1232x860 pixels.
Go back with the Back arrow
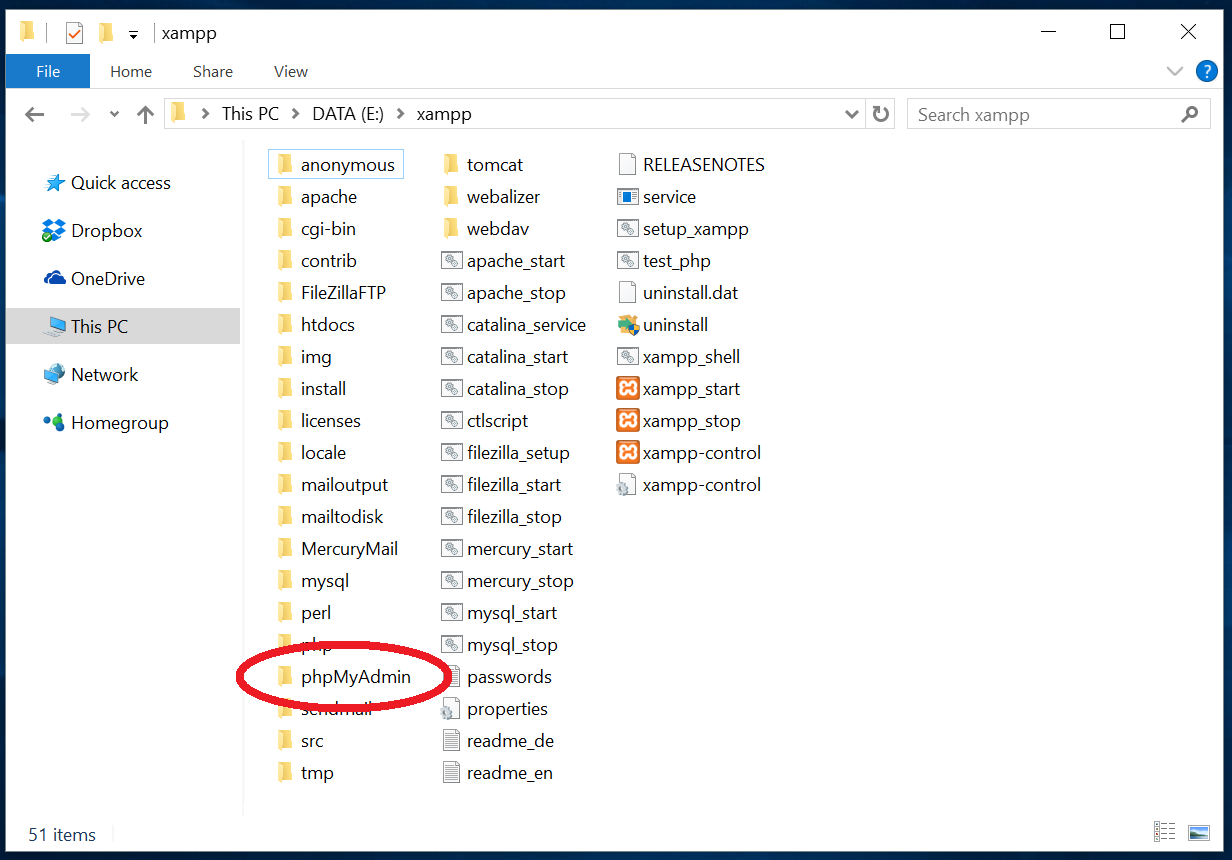35,114
